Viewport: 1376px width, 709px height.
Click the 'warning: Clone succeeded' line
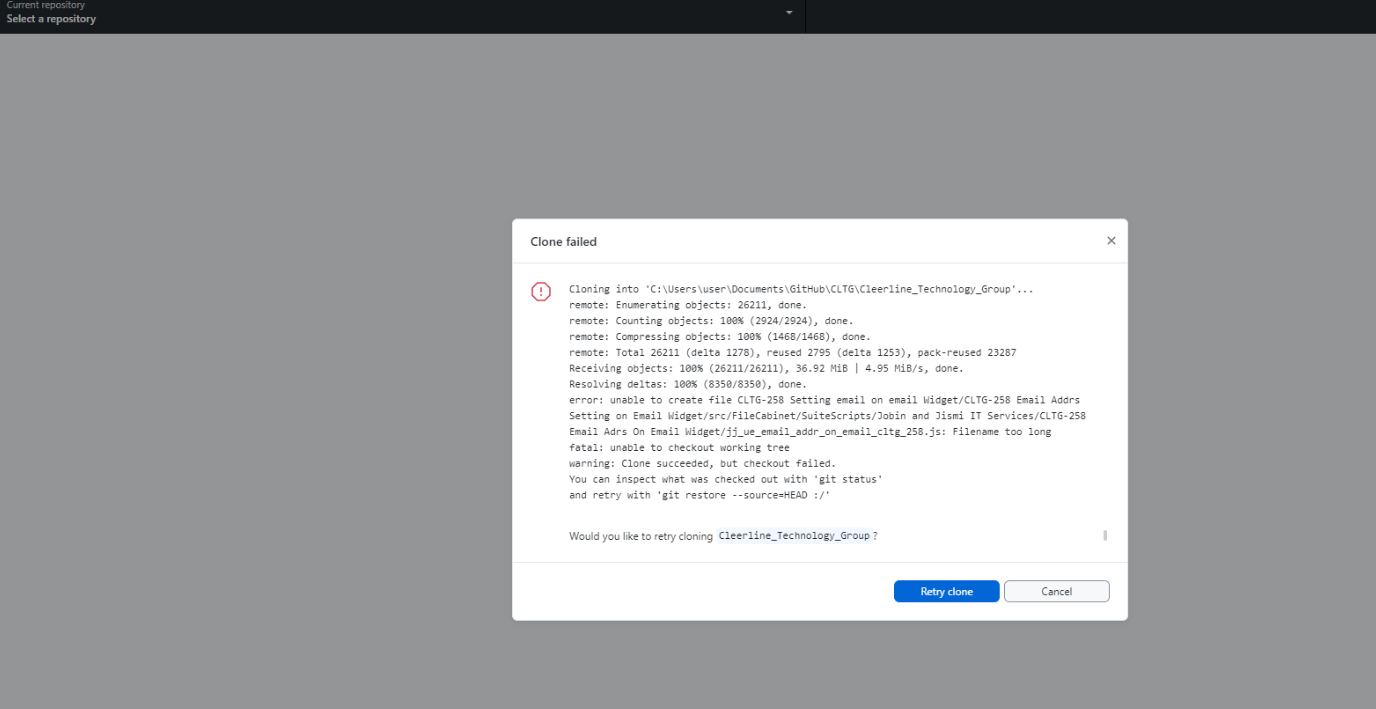point(702,464)
